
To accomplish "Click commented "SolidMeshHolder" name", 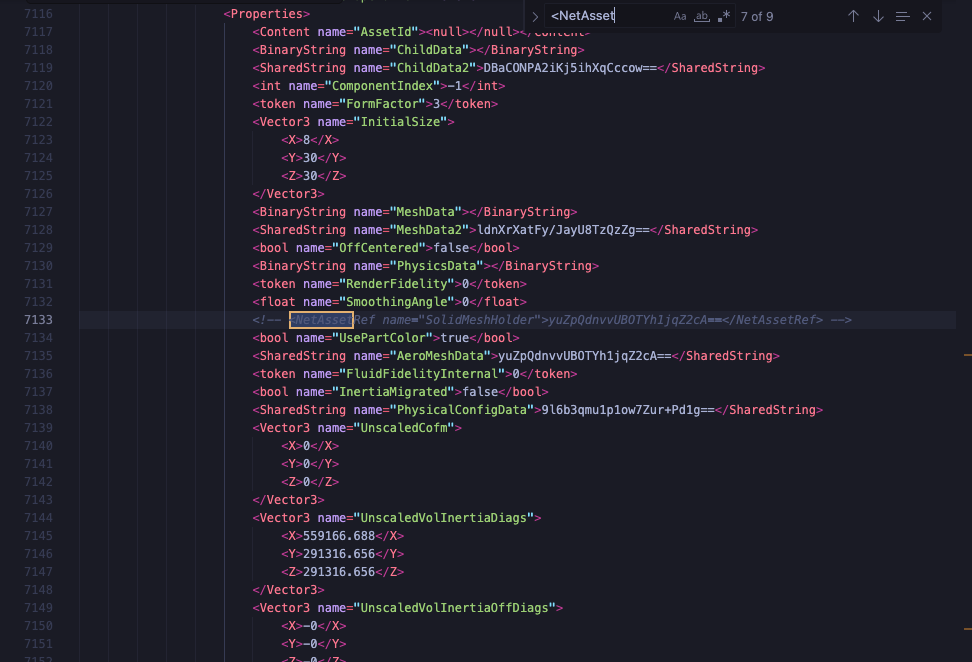I will 480,320.
